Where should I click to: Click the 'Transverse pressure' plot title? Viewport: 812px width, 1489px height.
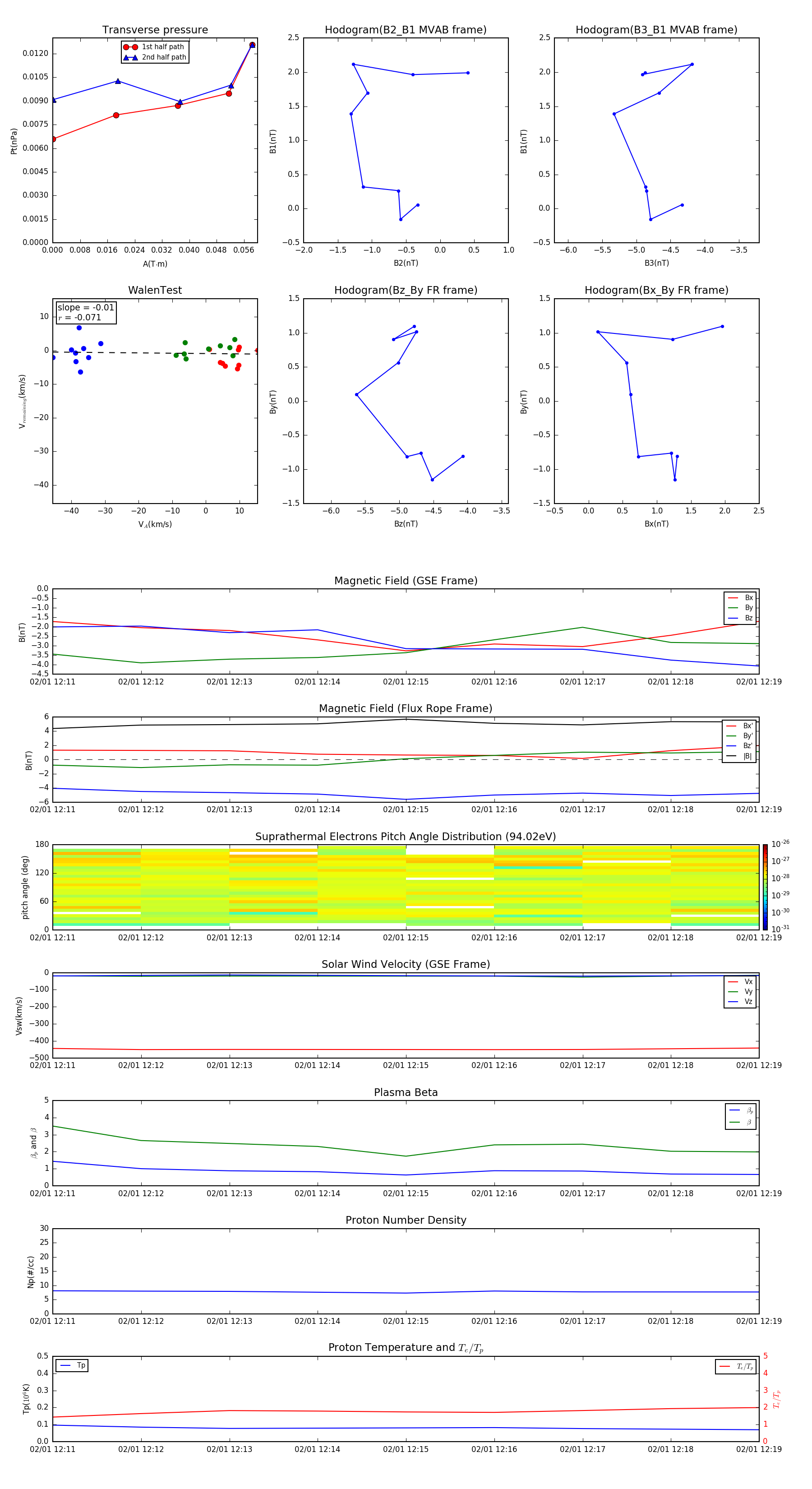tap(155, 30)
